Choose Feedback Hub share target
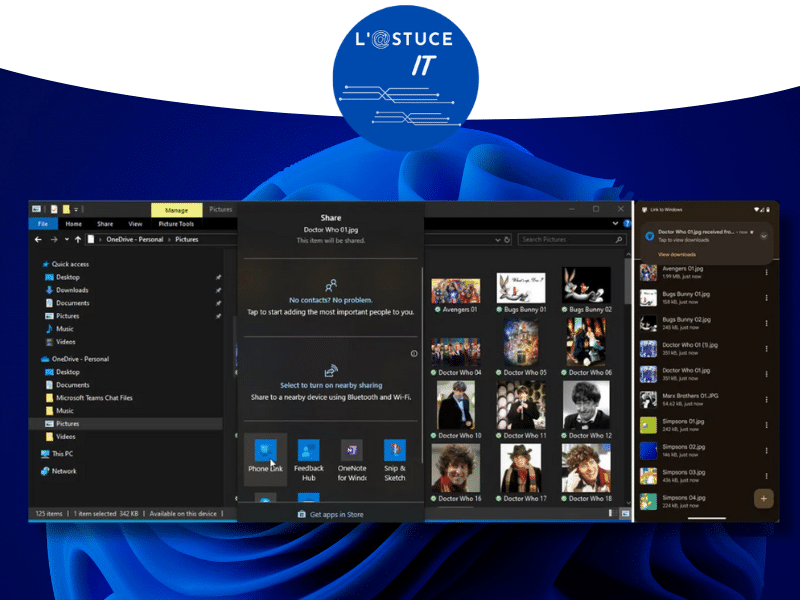This screenshot has height=600, width=800. click(x=309, y=459)
